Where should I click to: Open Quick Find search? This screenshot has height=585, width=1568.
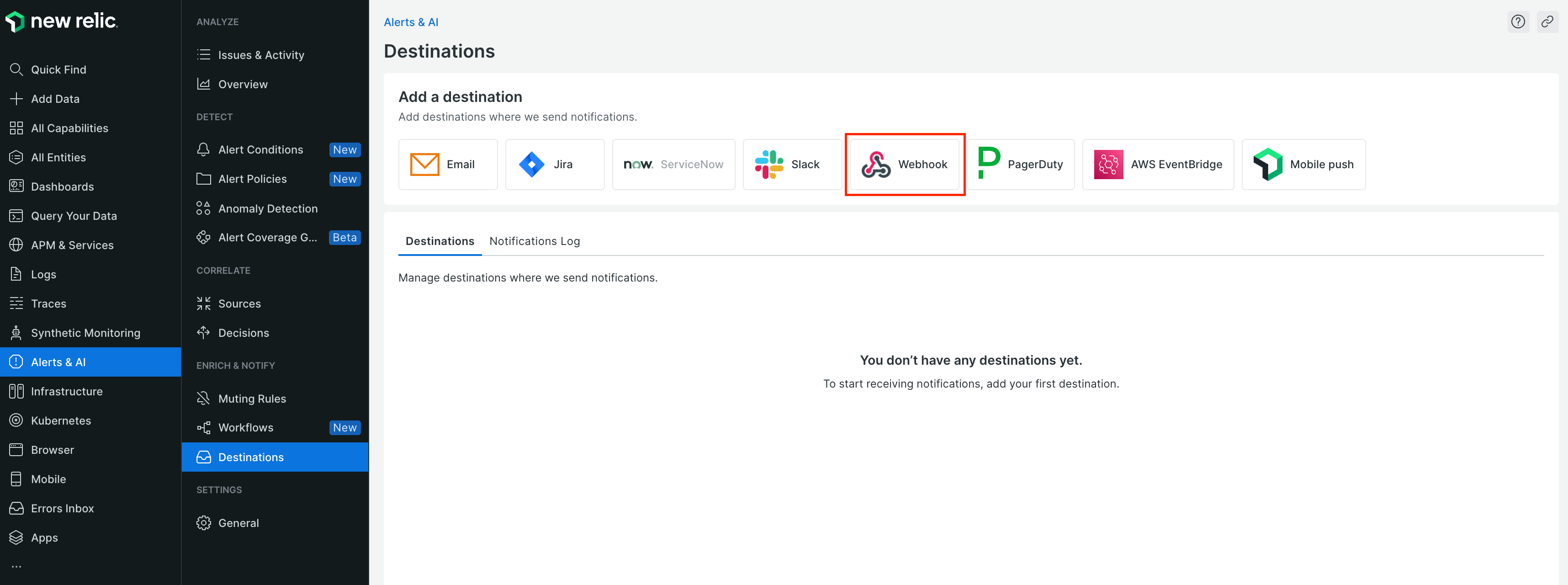pyautogui.click(x=57, y=69)
